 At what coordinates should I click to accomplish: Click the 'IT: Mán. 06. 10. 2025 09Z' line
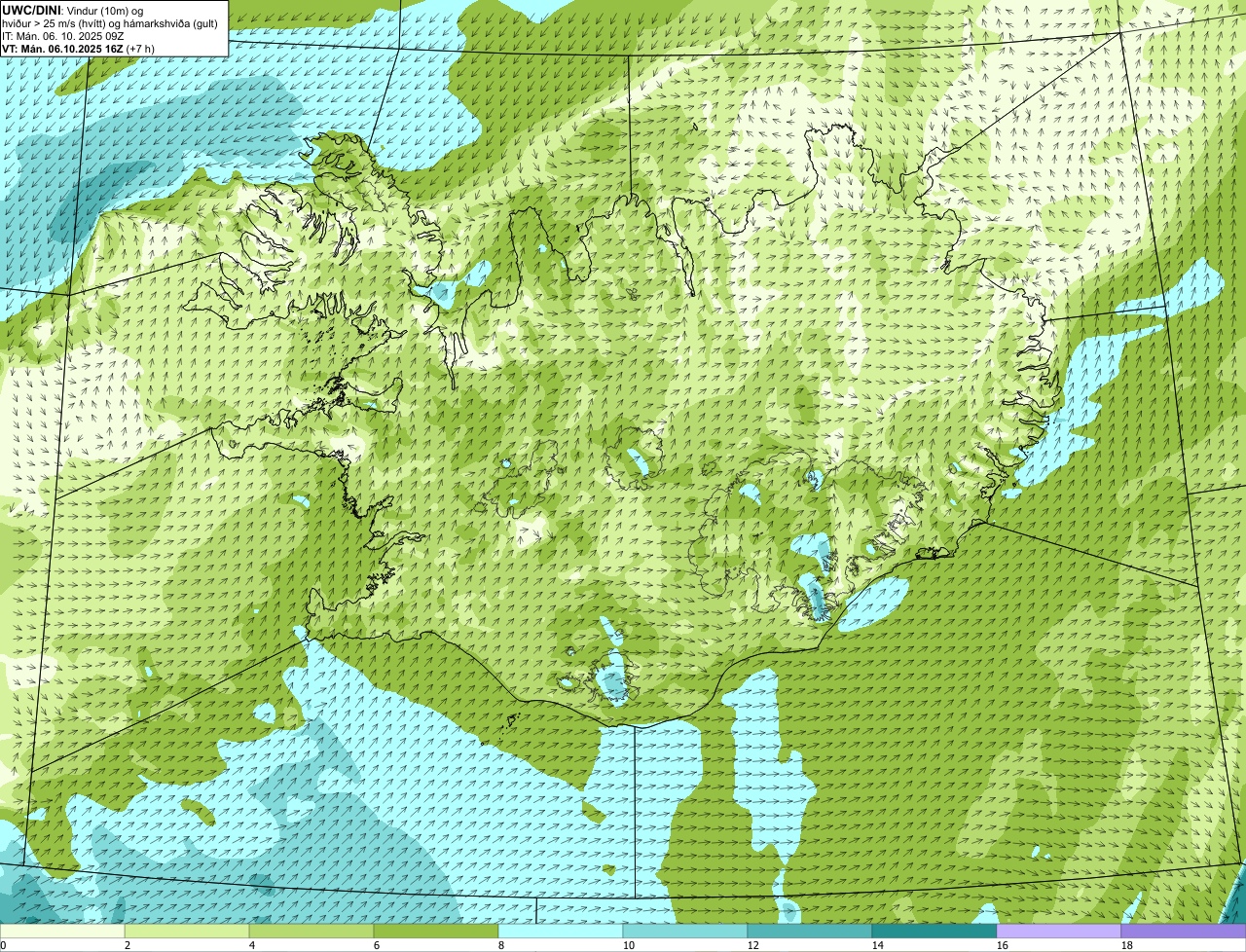click(x=63, y=35)
